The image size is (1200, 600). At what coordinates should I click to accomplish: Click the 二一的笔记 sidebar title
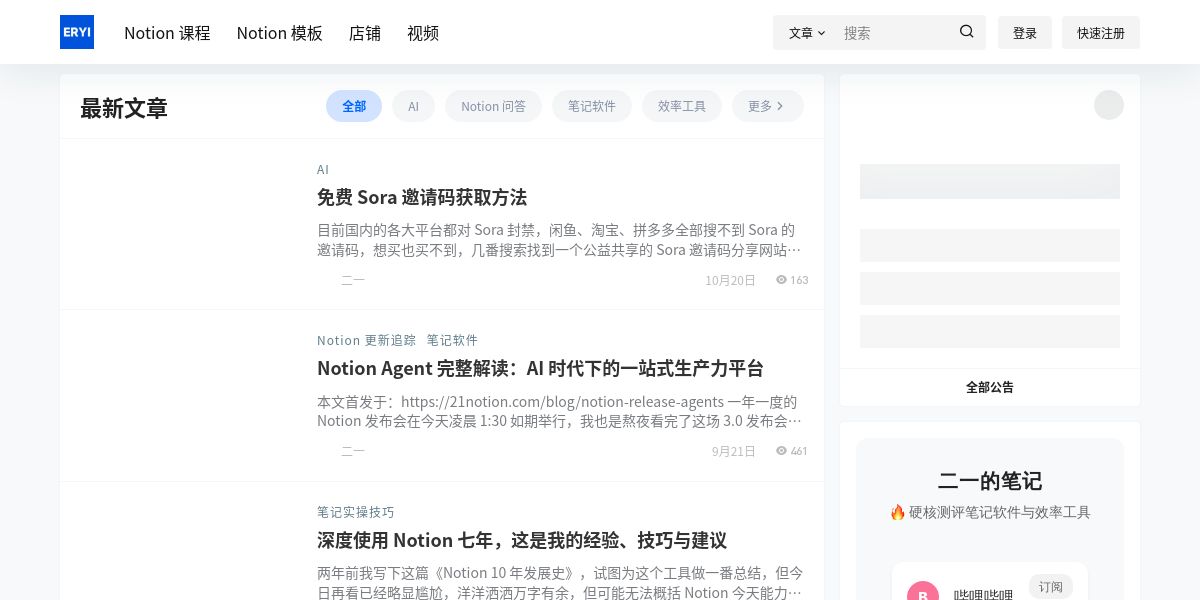pos(990,481)
